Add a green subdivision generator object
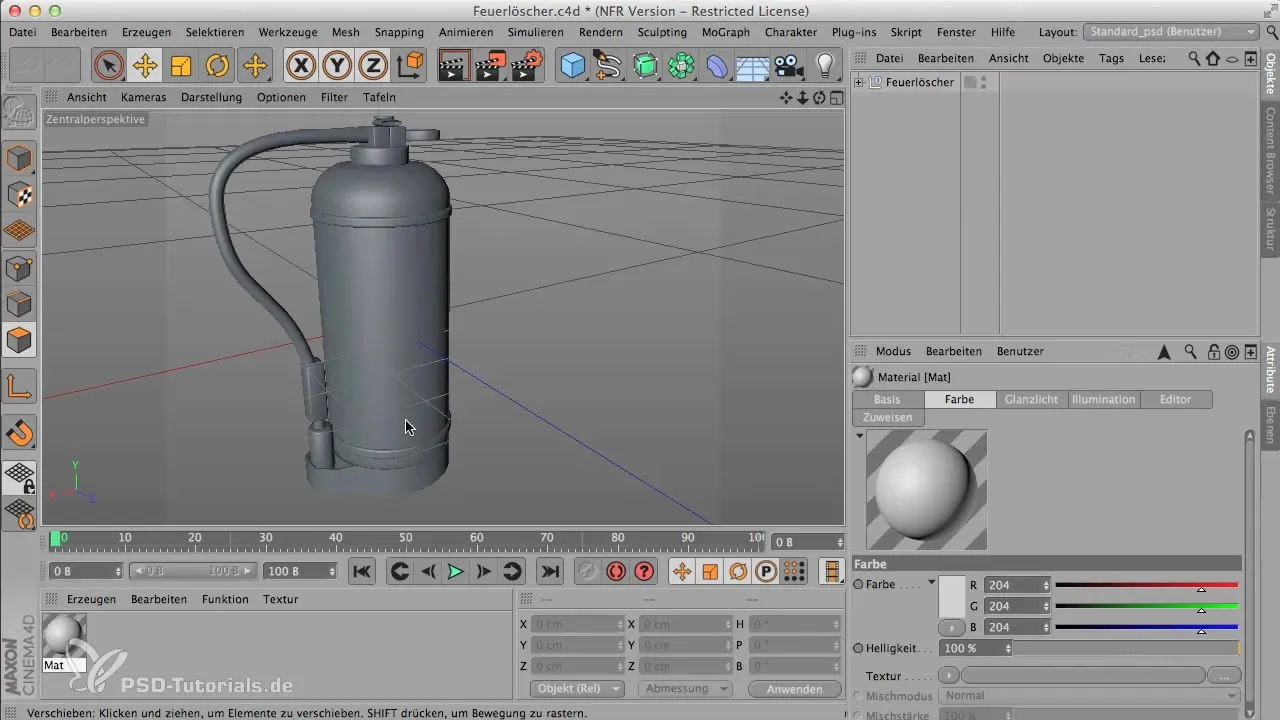 point(645,66)
